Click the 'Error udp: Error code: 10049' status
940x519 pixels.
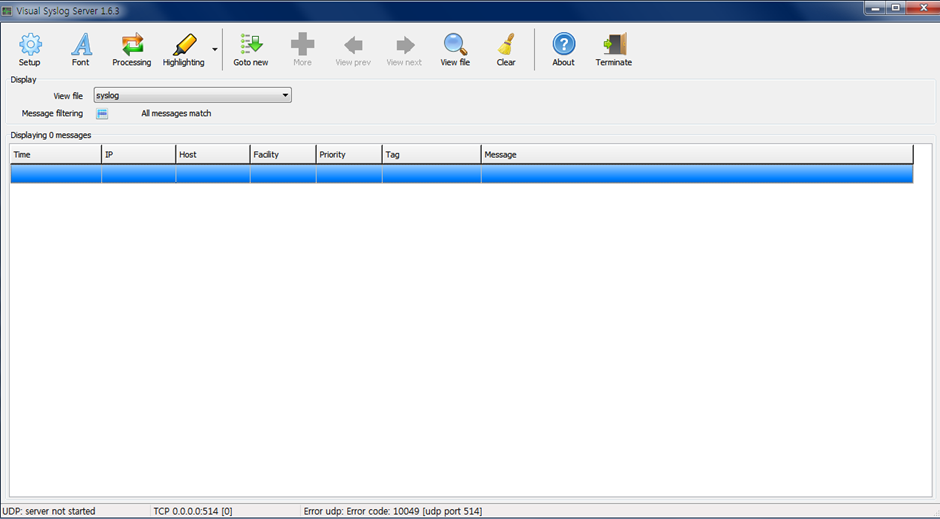(393, 511)
